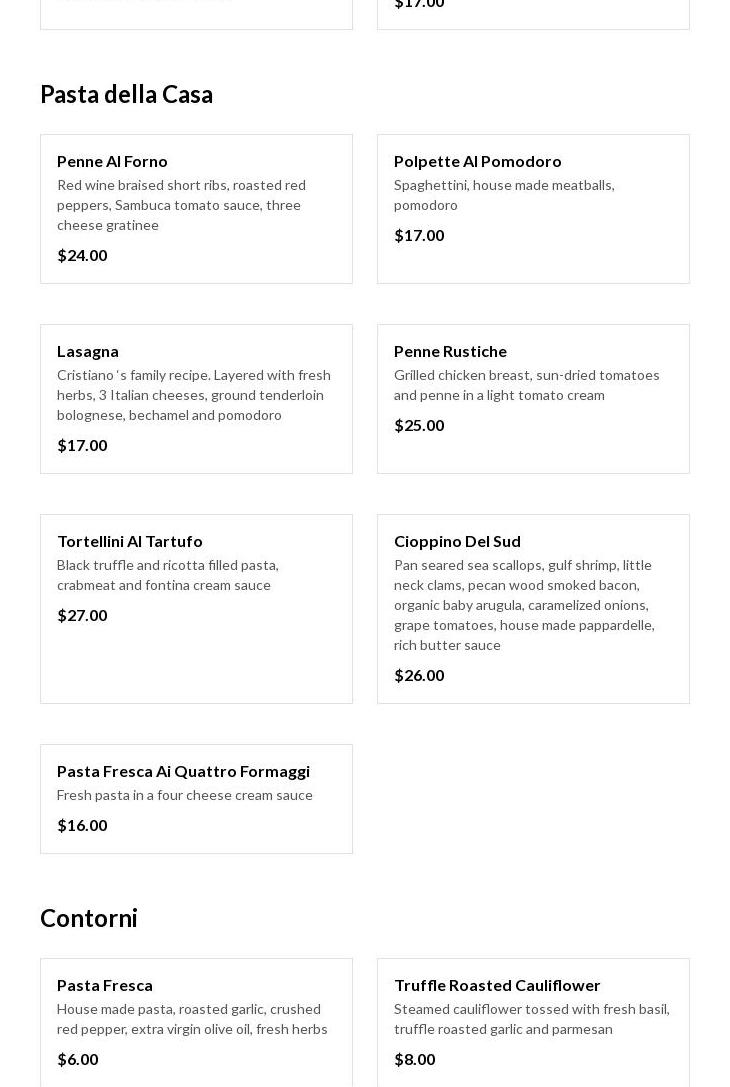730x1087 pixels.
Task: Click the $24.00 price of Penne Al Forno
Action: (82, 255)
